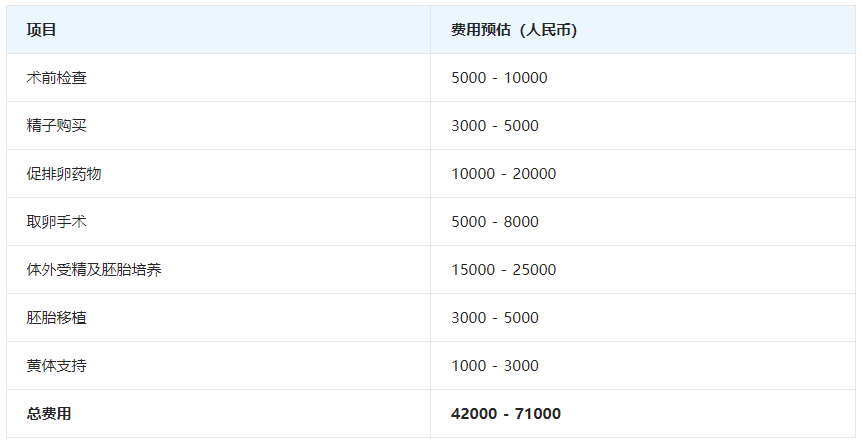
Task: Select the 术前检查 row label
Action: click(57, 78)
